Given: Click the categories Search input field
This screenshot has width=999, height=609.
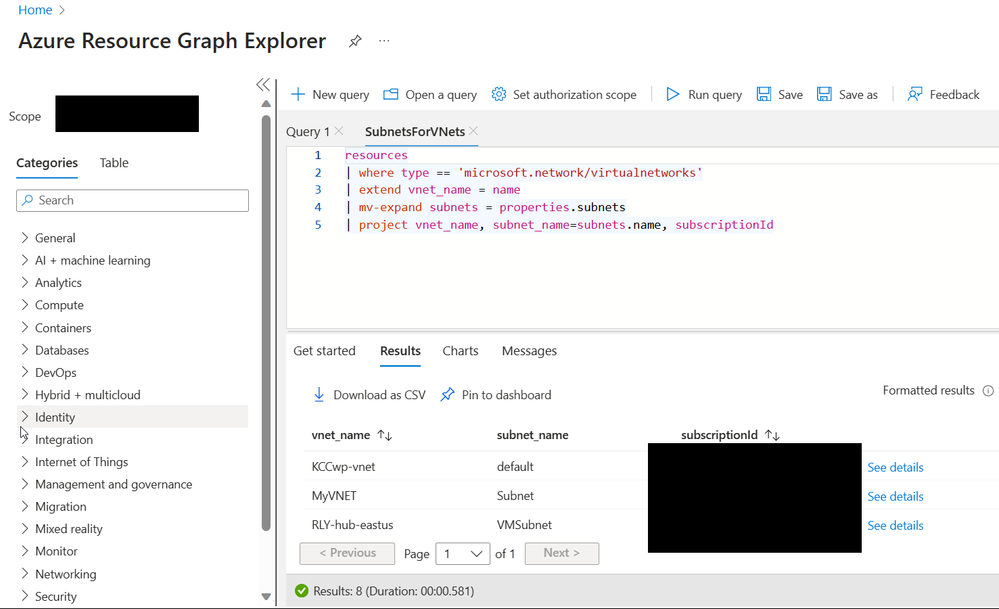Looking at the screenshot, I should point(133,200).
